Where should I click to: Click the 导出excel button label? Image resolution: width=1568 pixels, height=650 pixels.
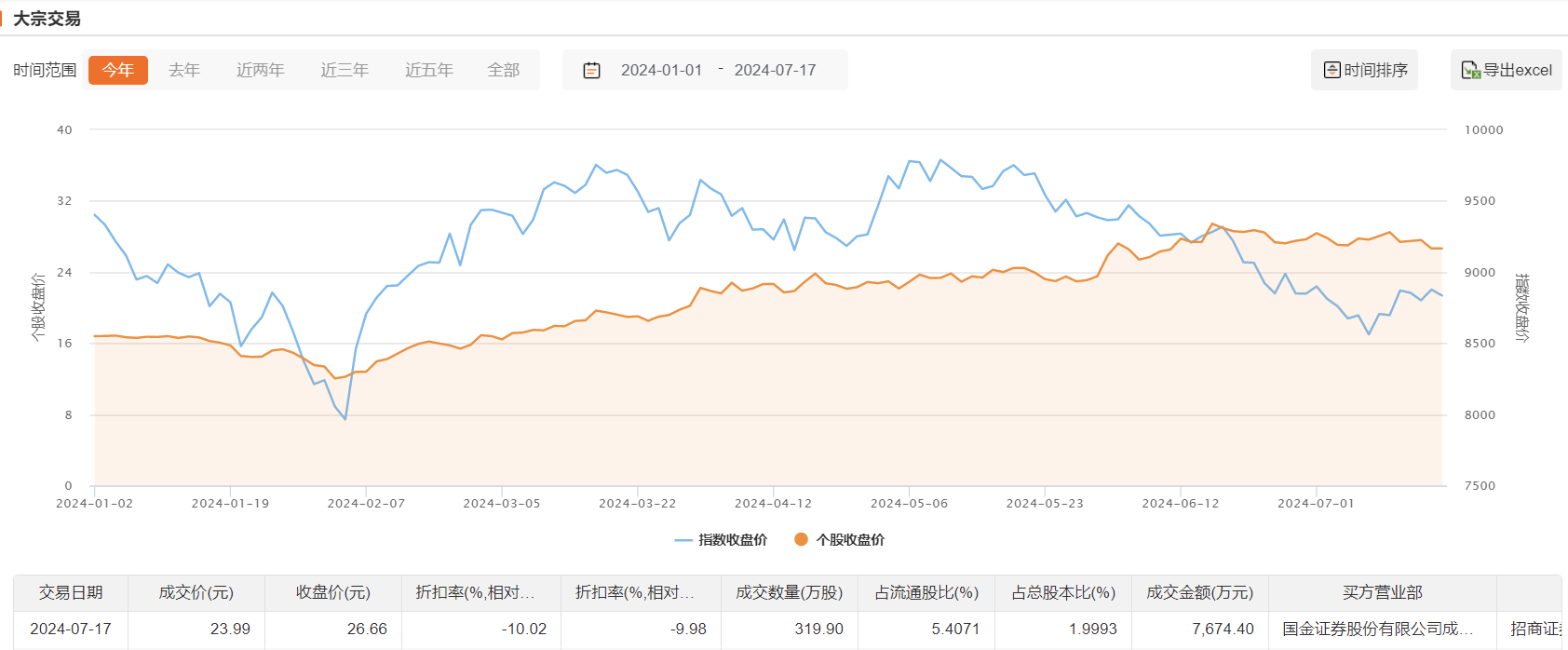coord(1518,70)
